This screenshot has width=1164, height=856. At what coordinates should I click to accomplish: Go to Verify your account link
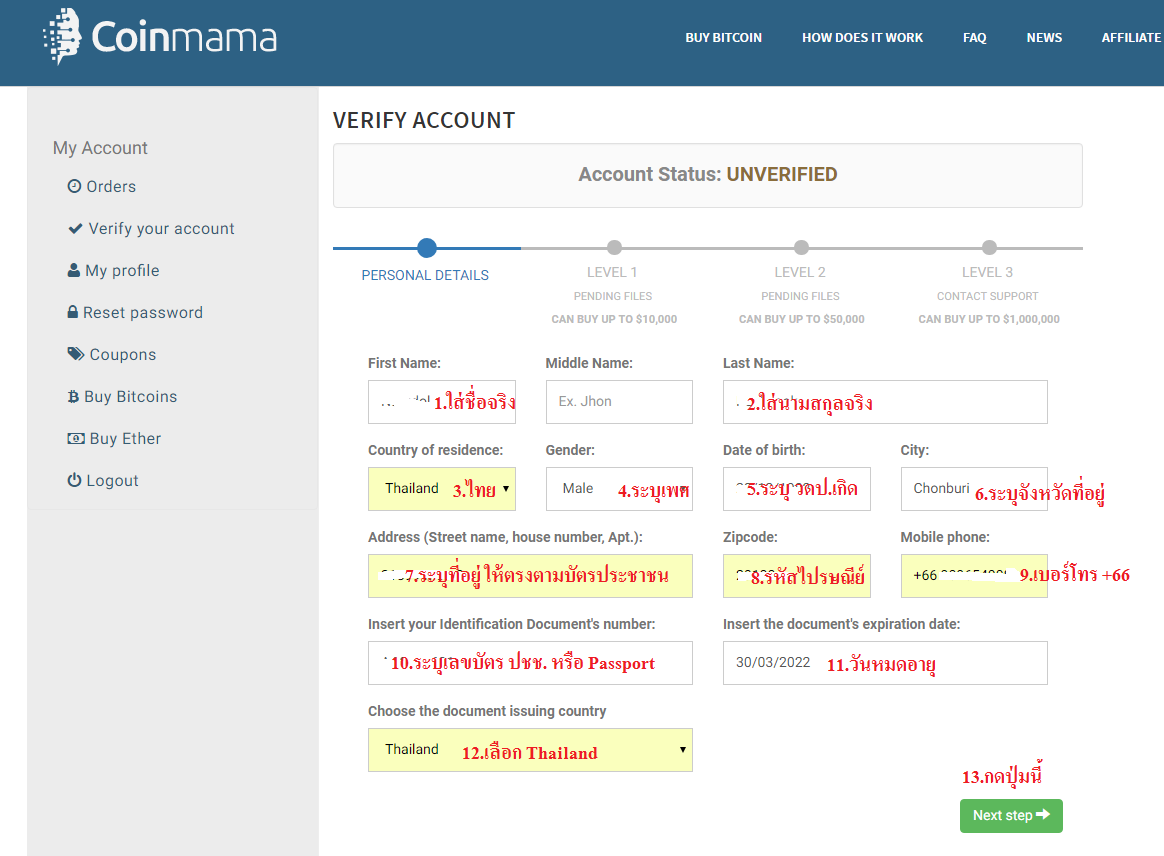click(x=161, y=229)
